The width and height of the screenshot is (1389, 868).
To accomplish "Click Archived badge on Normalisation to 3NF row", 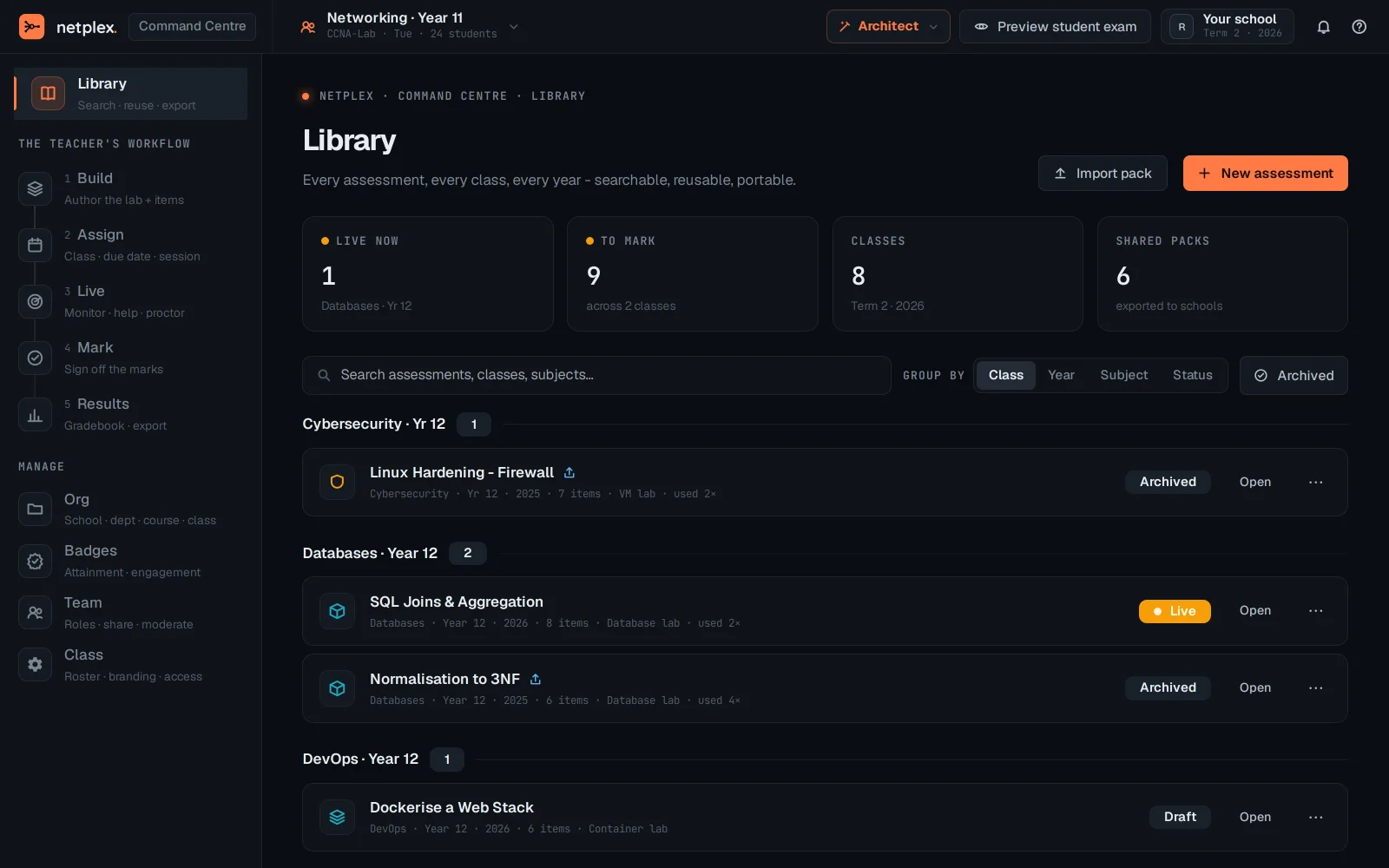I will (x=1168, y=687).
